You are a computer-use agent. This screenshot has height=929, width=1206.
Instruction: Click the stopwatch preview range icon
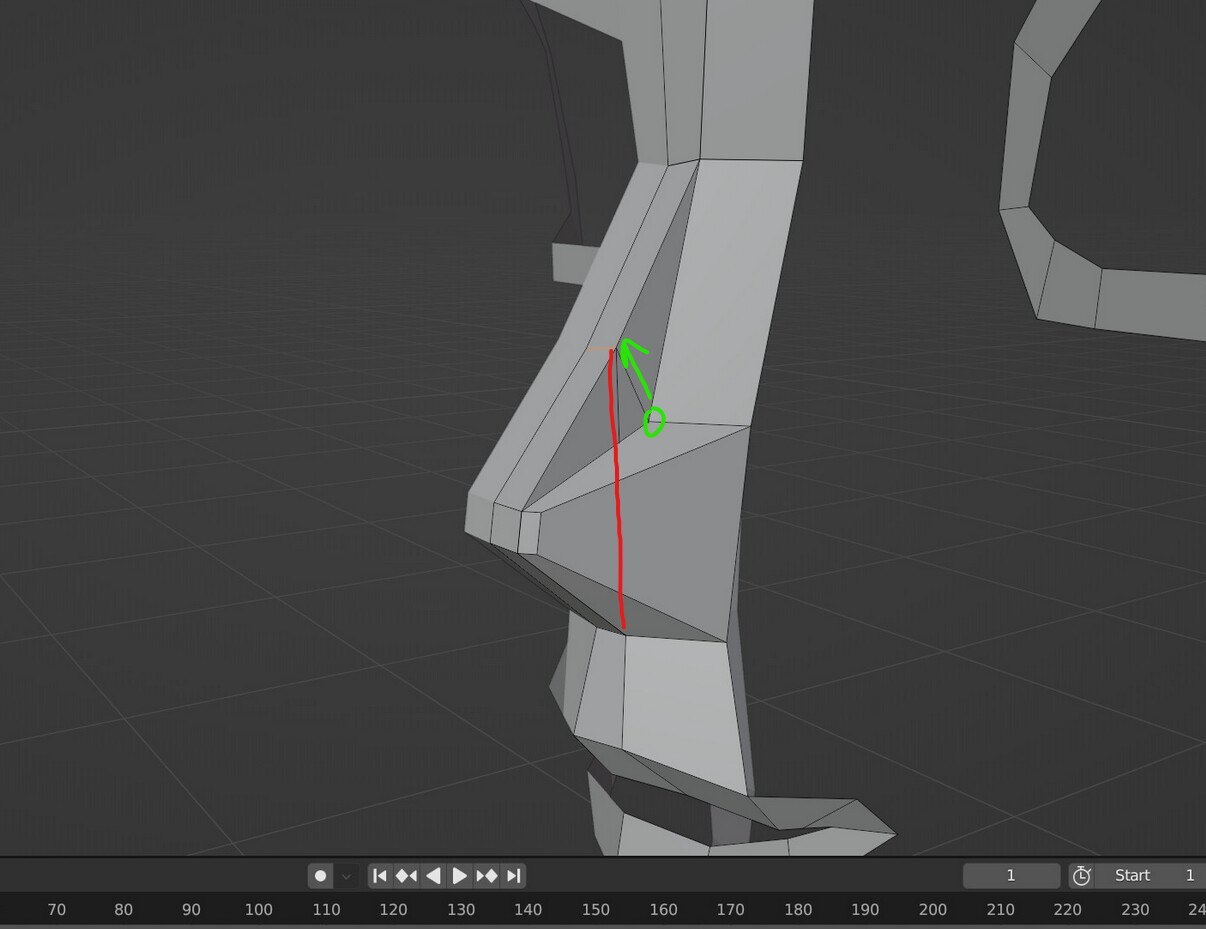[x=1081, y=875]
